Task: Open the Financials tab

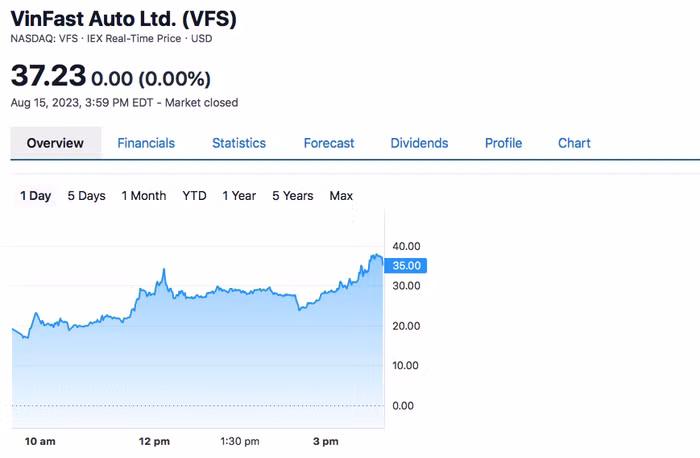Action: tap(146, 143)
